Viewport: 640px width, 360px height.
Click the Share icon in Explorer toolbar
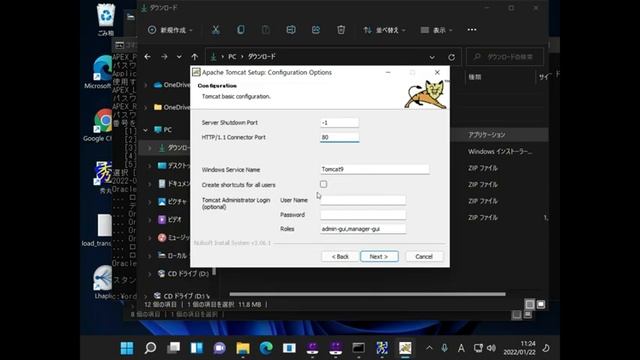316,30
